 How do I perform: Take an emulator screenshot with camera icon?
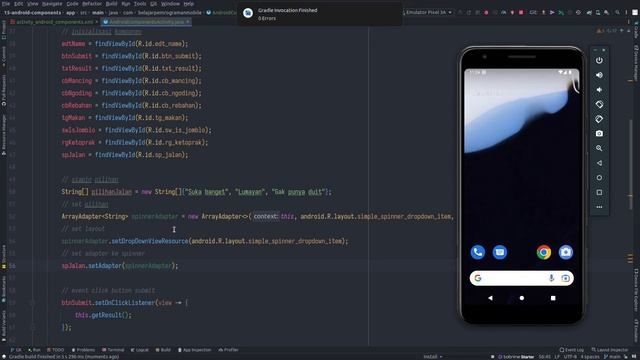pyautogui.click(x=599, y=133)
